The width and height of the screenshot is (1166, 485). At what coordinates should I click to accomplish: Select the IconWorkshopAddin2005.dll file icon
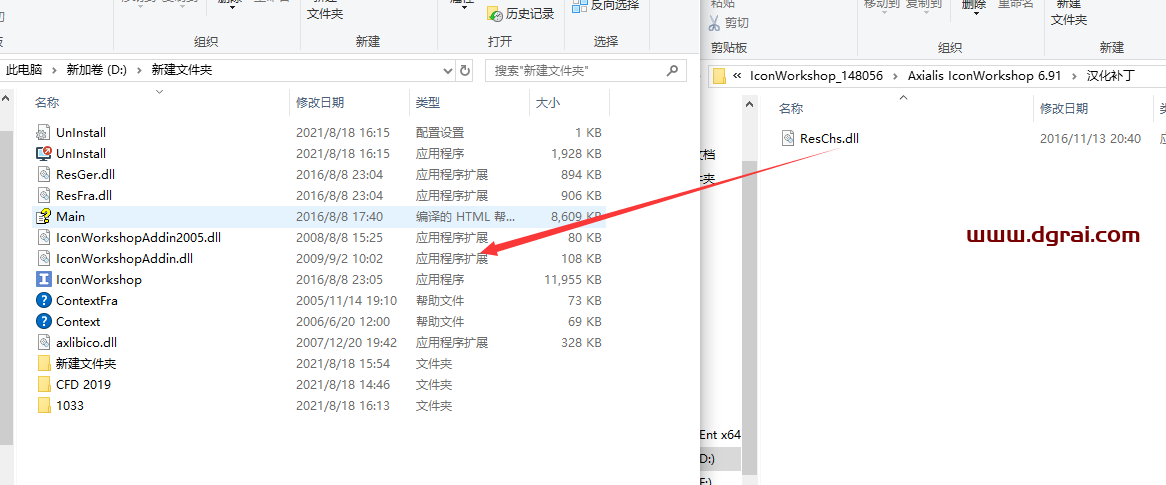(x=43, y=237)
